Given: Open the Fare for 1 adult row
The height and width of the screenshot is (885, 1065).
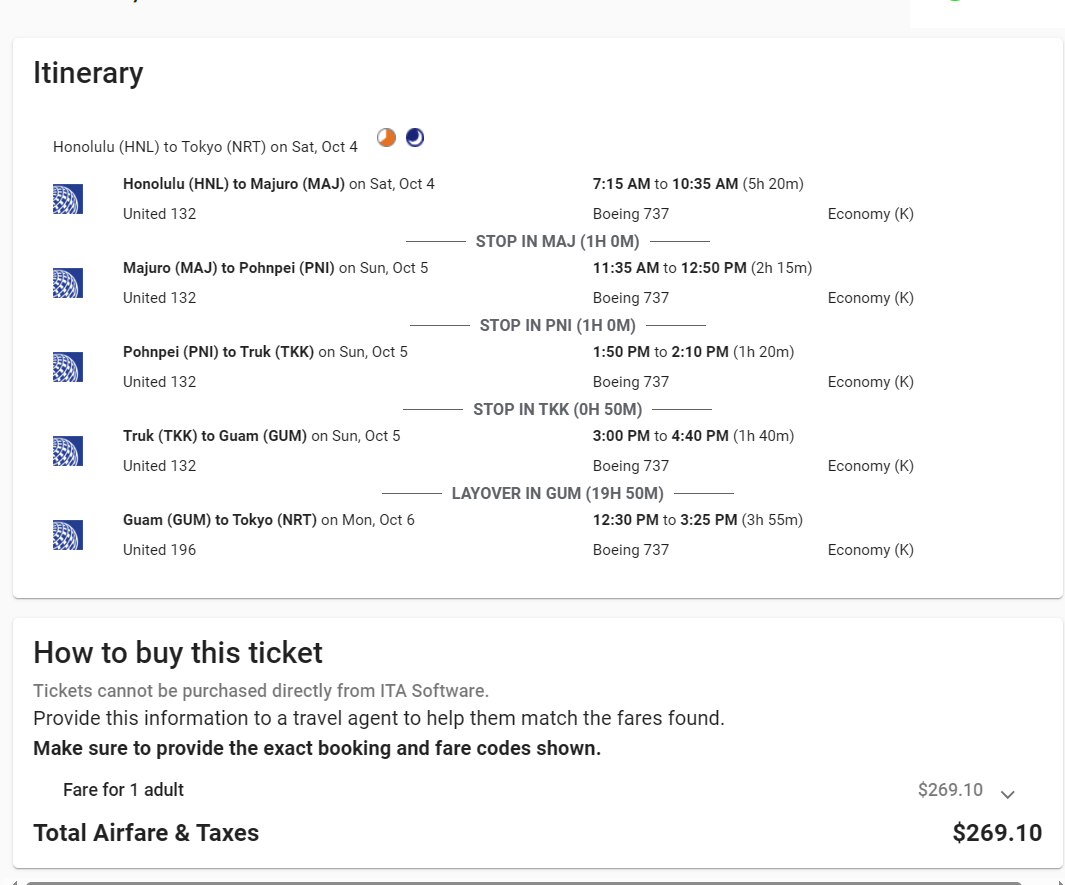Looking at the screenshot, I should point(123,790).
